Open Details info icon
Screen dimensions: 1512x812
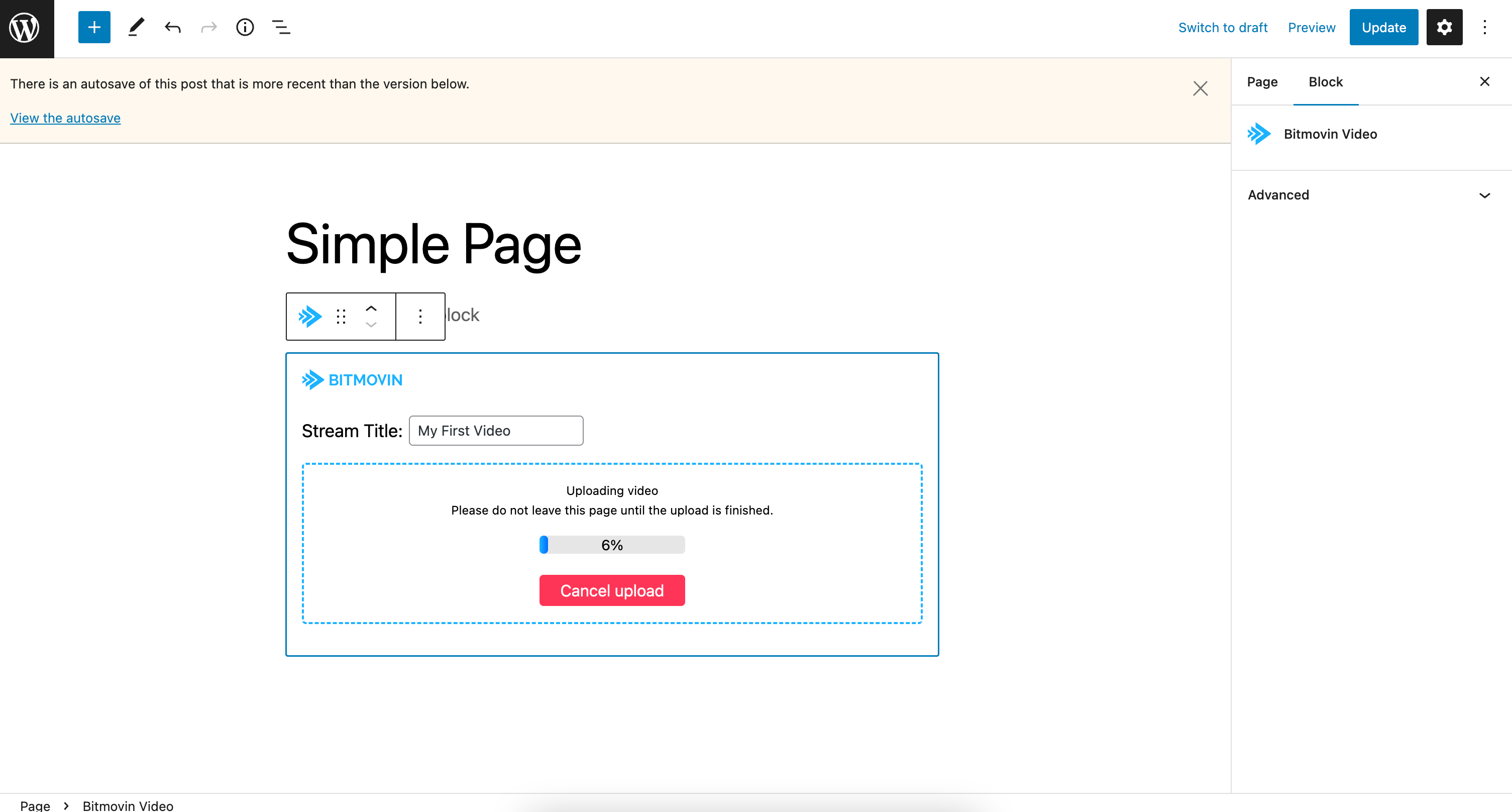pos(245,27)
